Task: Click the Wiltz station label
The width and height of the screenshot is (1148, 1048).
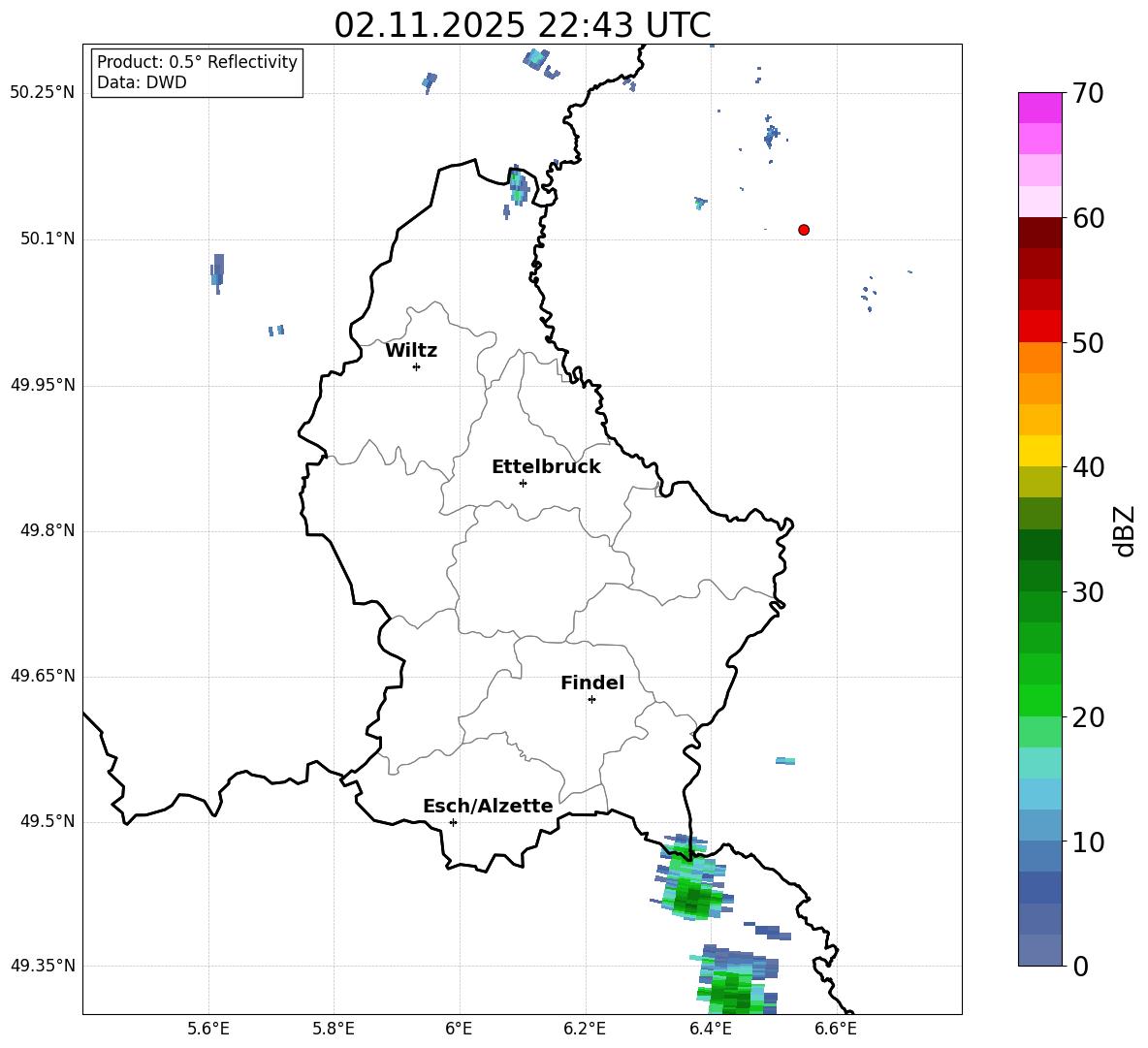Action: [x=411, y=351]
